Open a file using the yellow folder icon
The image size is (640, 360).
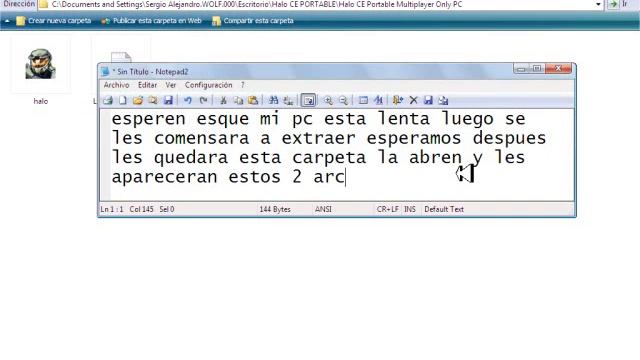[x=138, y=100]
